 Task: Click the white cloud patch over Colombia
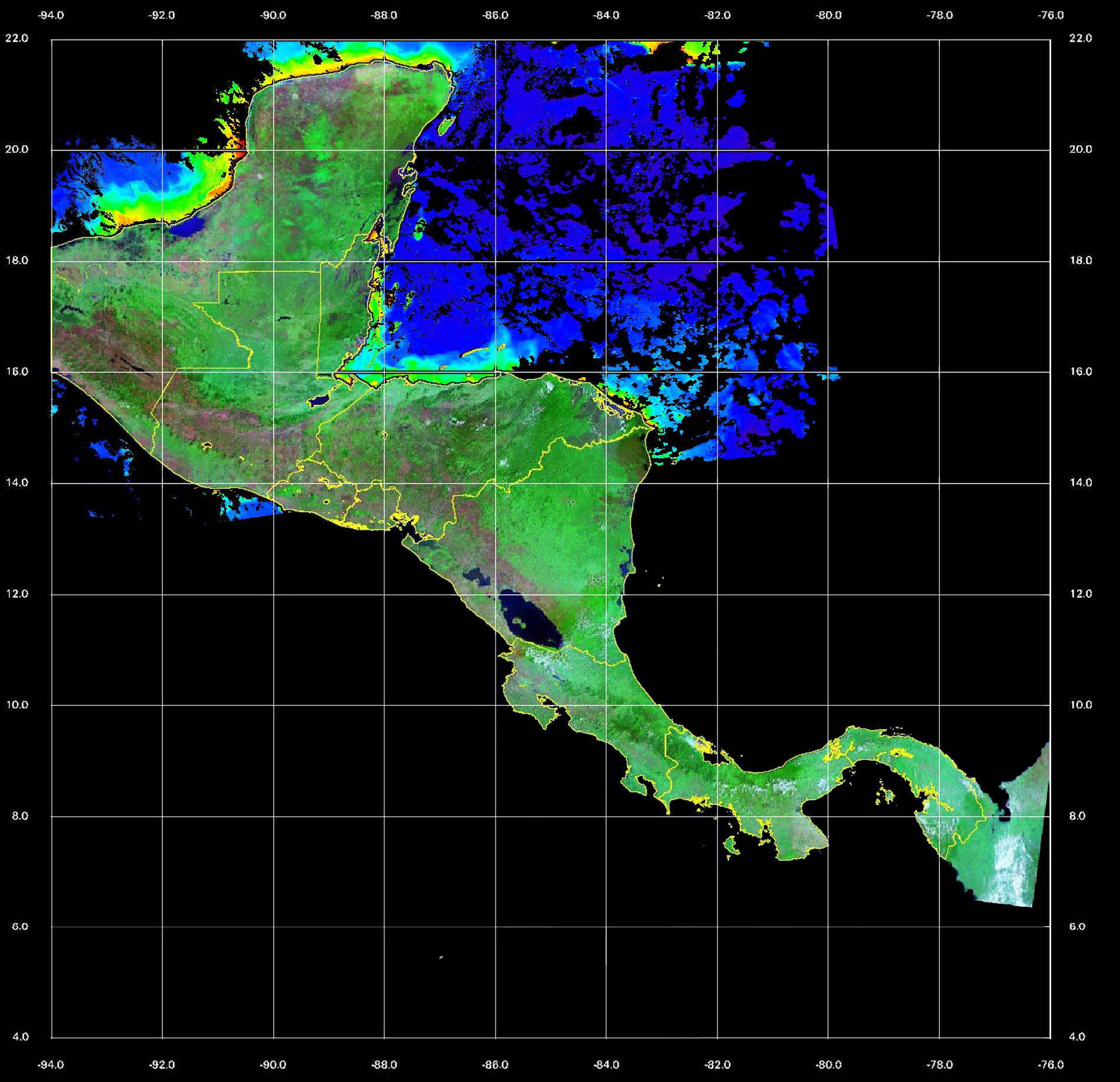pos(1012,865)
